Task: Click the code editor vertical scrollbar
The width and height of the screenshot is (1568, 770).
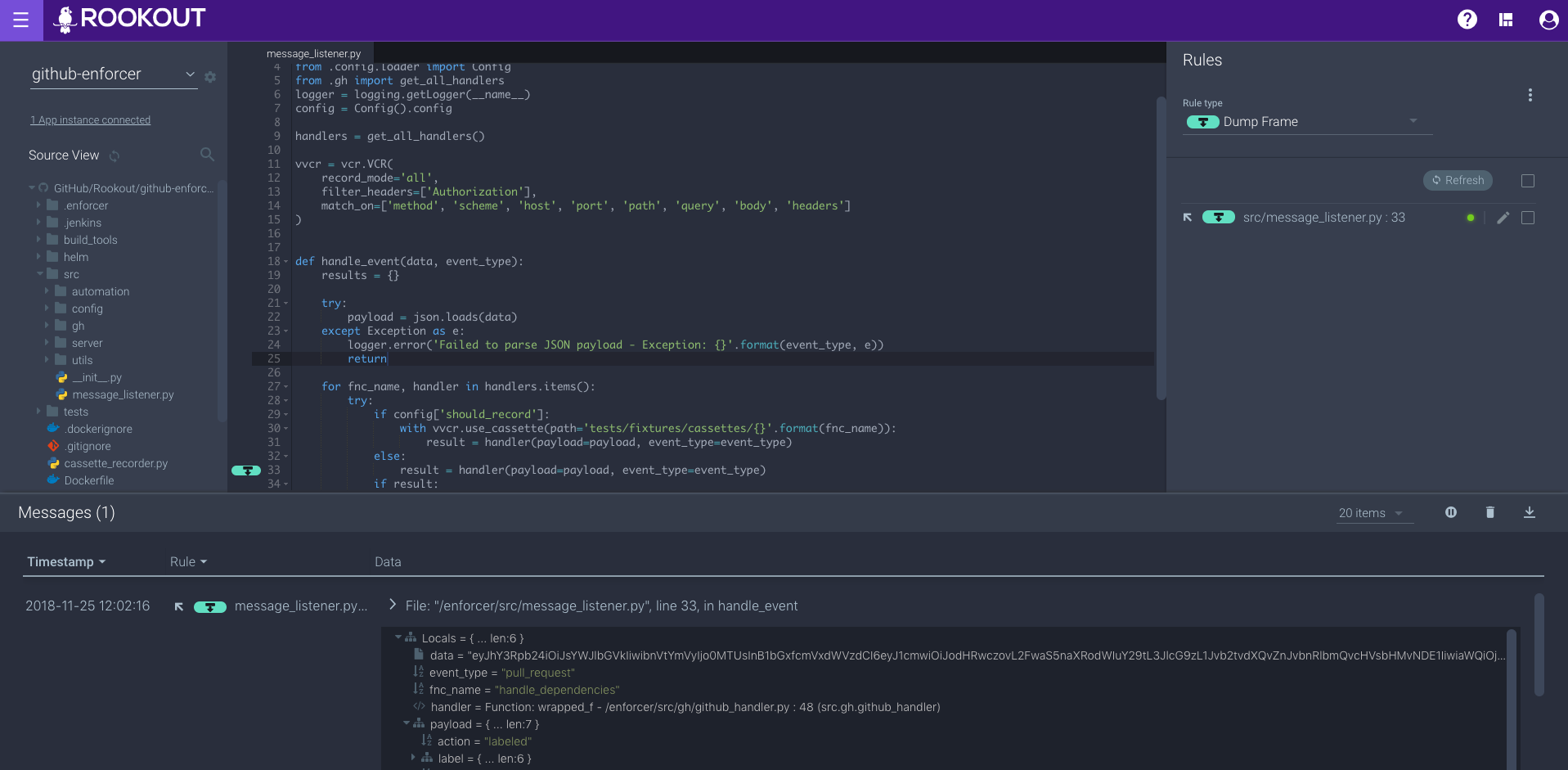Action: [x=1161, y=248]
